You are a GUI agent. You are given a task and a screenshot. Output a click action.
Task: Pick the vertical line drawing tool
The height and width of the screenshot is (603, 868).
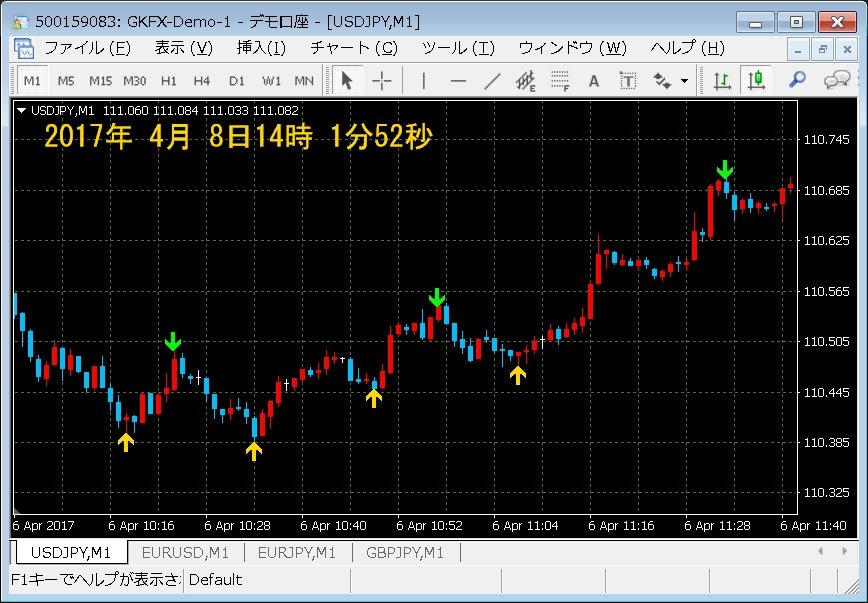[423, 81]
